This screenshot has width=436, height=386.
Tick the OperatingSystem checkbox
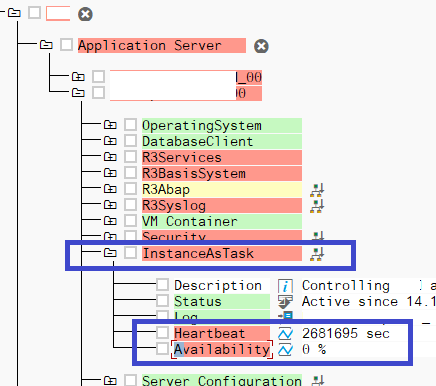[130, 125]
